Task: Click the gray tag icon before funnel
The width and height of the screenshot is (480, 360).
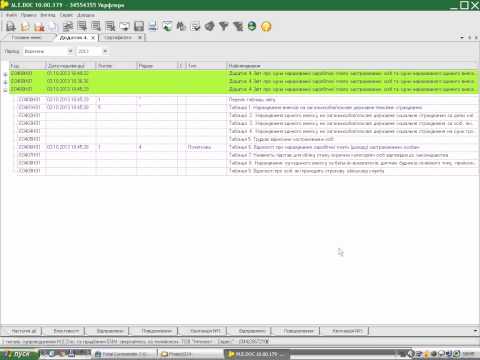Action: [x=209, y=26]
